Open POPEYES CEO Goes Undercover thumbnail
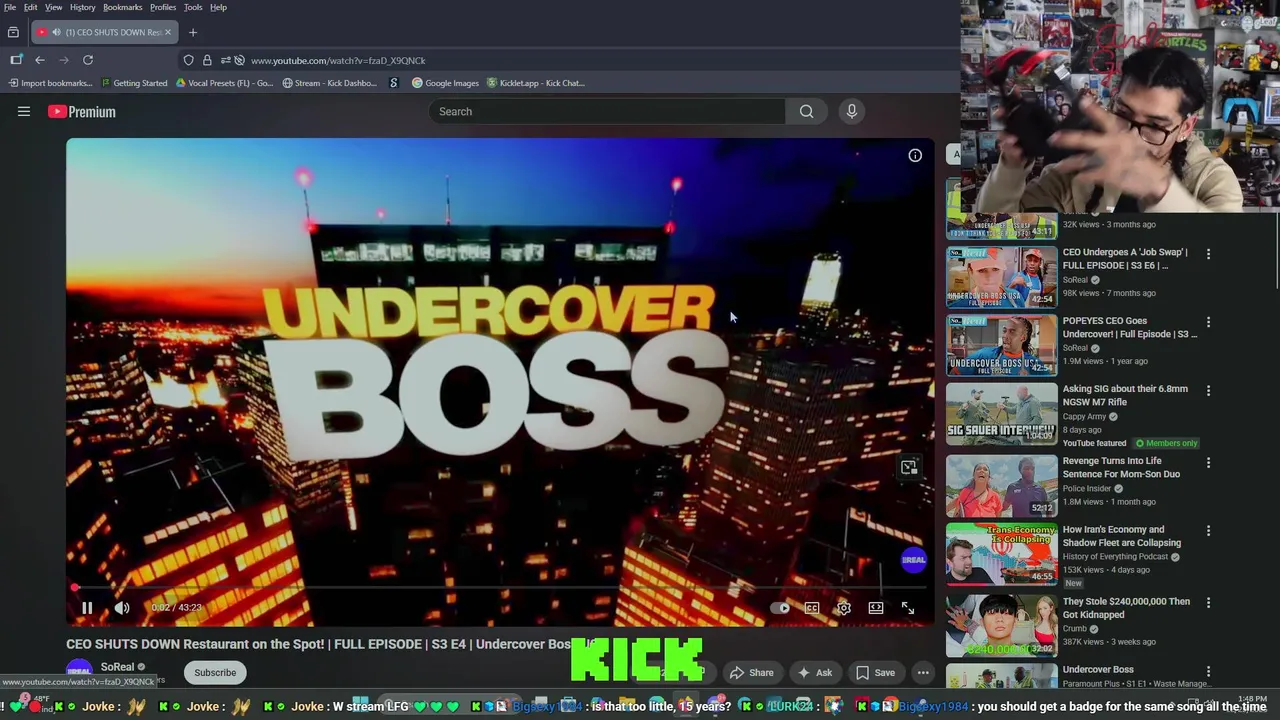Viewport: 1280px width, 720px height. [x=1002, y=345]
